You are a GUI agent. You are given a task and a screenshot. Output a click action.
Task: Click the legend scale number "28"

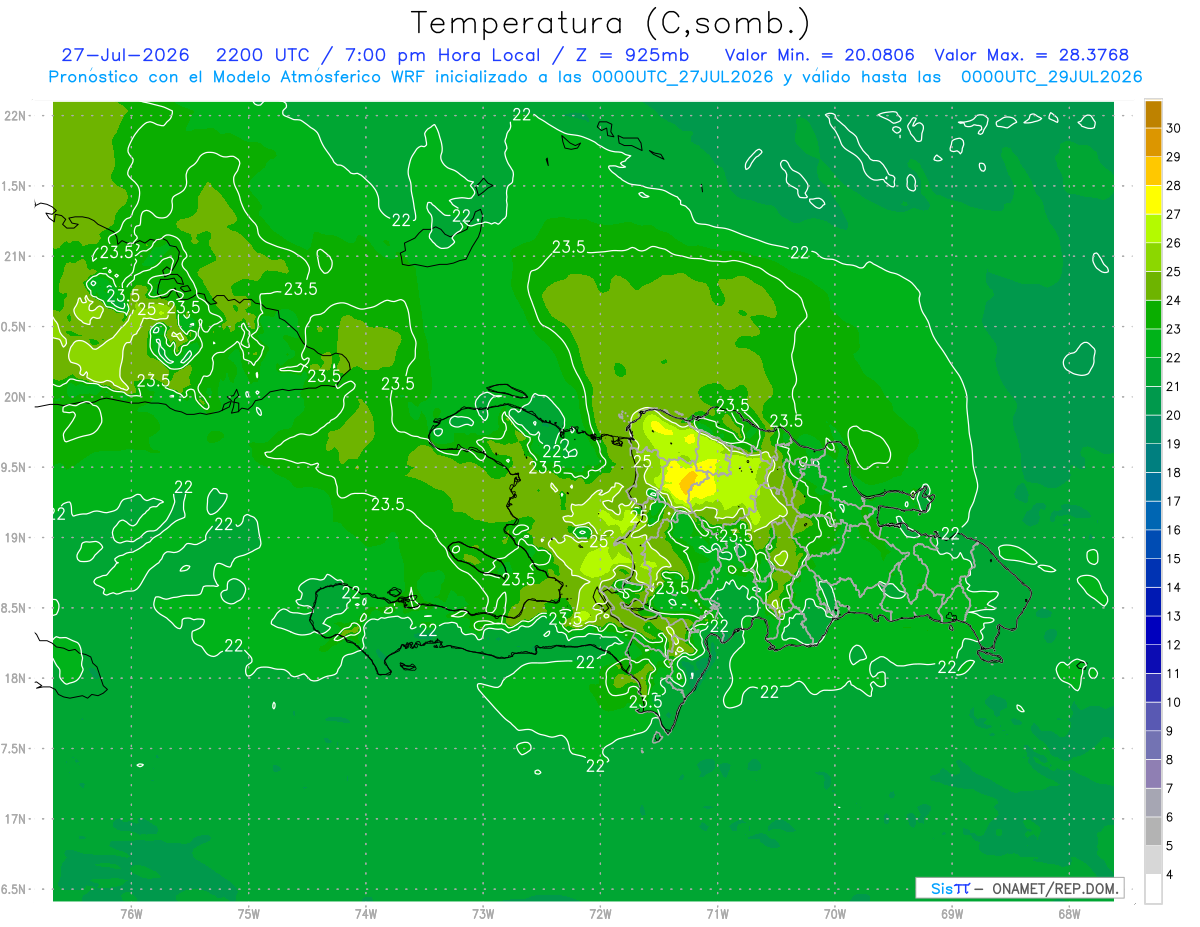[1174, 185]
